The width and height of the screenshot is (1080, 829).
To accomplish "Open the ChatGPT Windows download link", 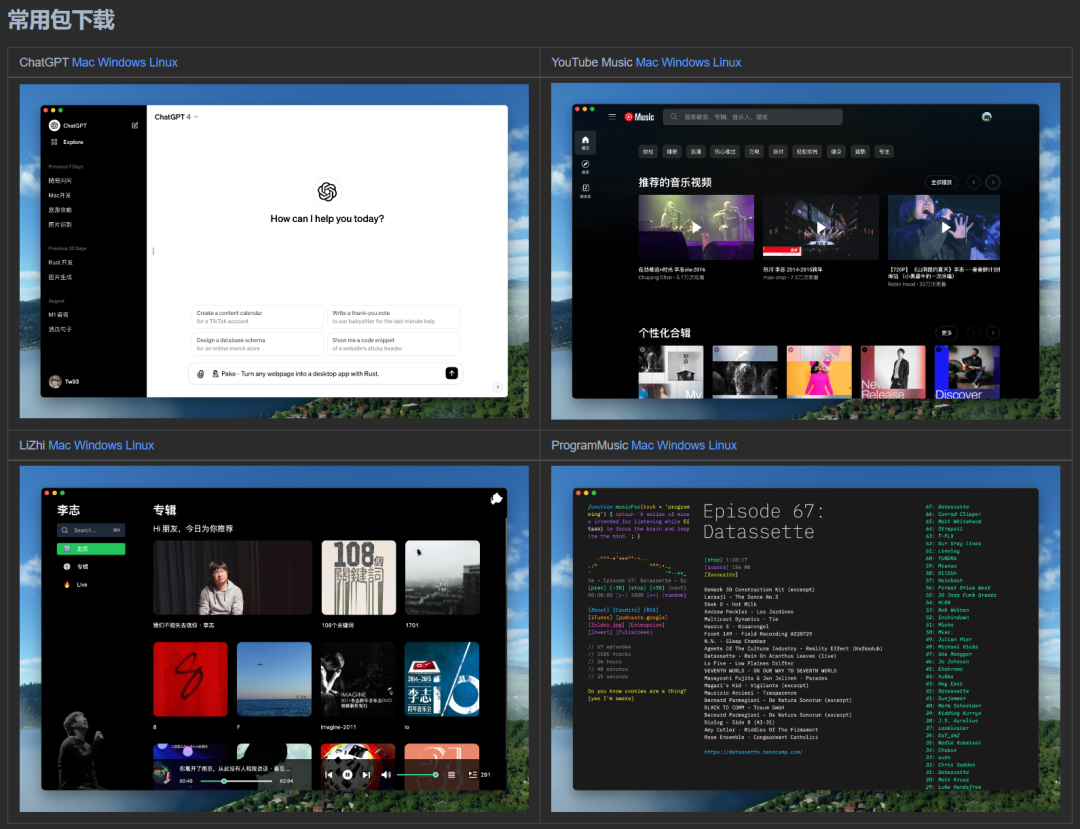I will pyautogui.click(x=121, y=62).
